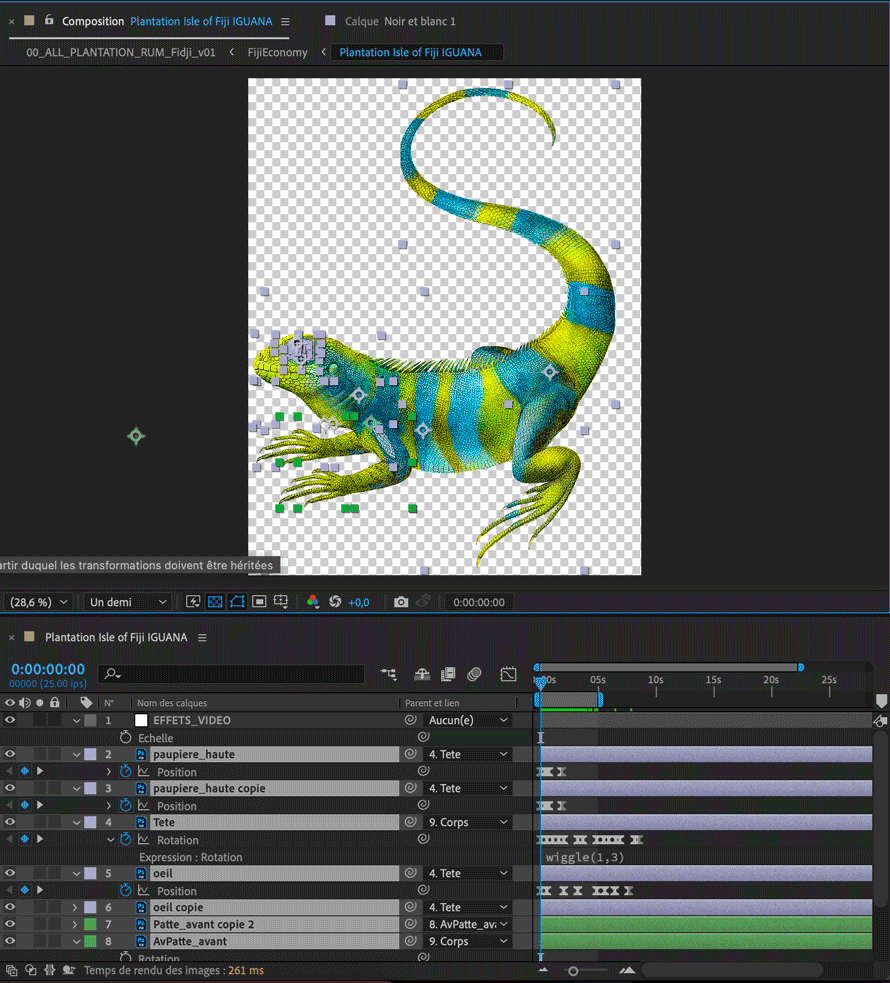Expand the Patte_avant copie 2 layer
890x983 pixels.
[x=75, y=924]
